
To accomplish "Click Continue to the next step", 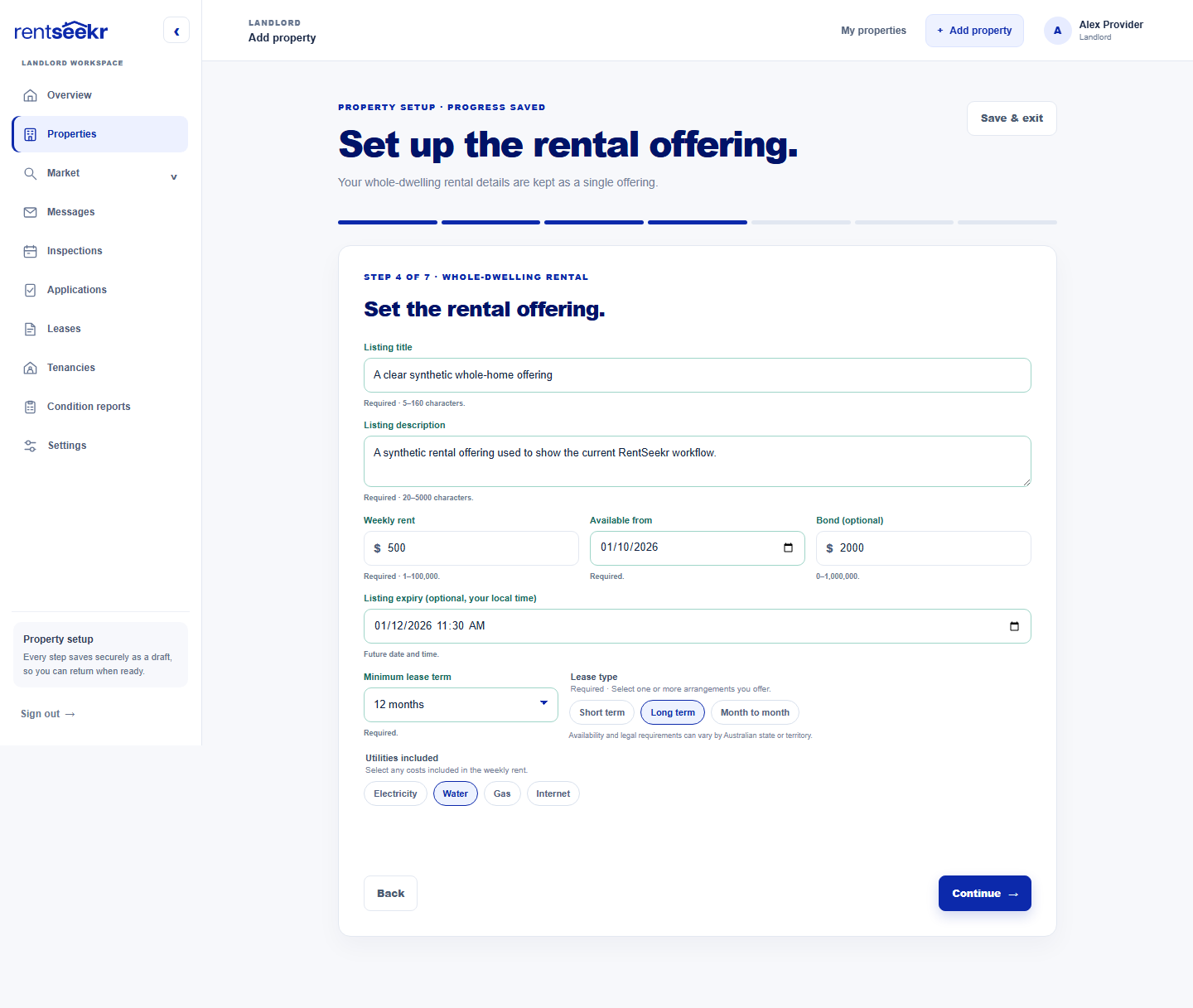I will click(x=985, y=894).
